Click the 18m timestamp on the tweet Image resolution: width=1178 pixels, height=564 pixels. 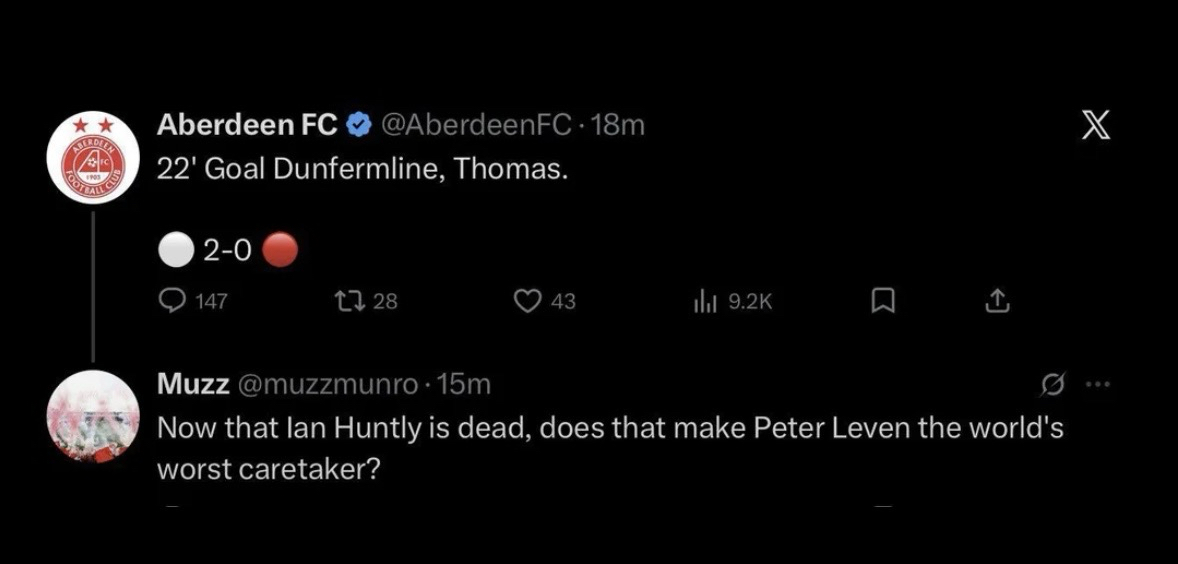[618, 125]
